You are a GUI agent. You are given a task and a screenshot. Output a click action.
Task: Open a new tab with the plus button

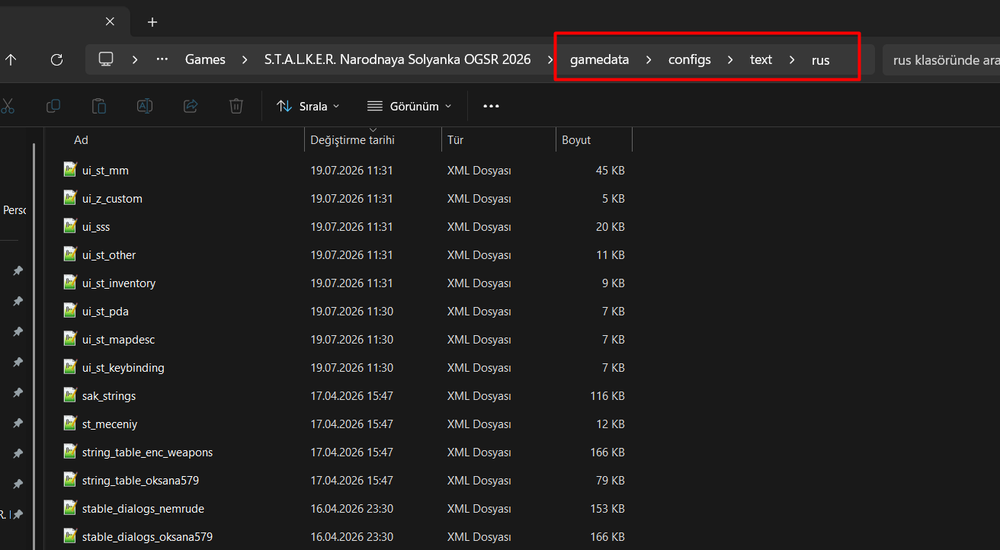(152, 22)
